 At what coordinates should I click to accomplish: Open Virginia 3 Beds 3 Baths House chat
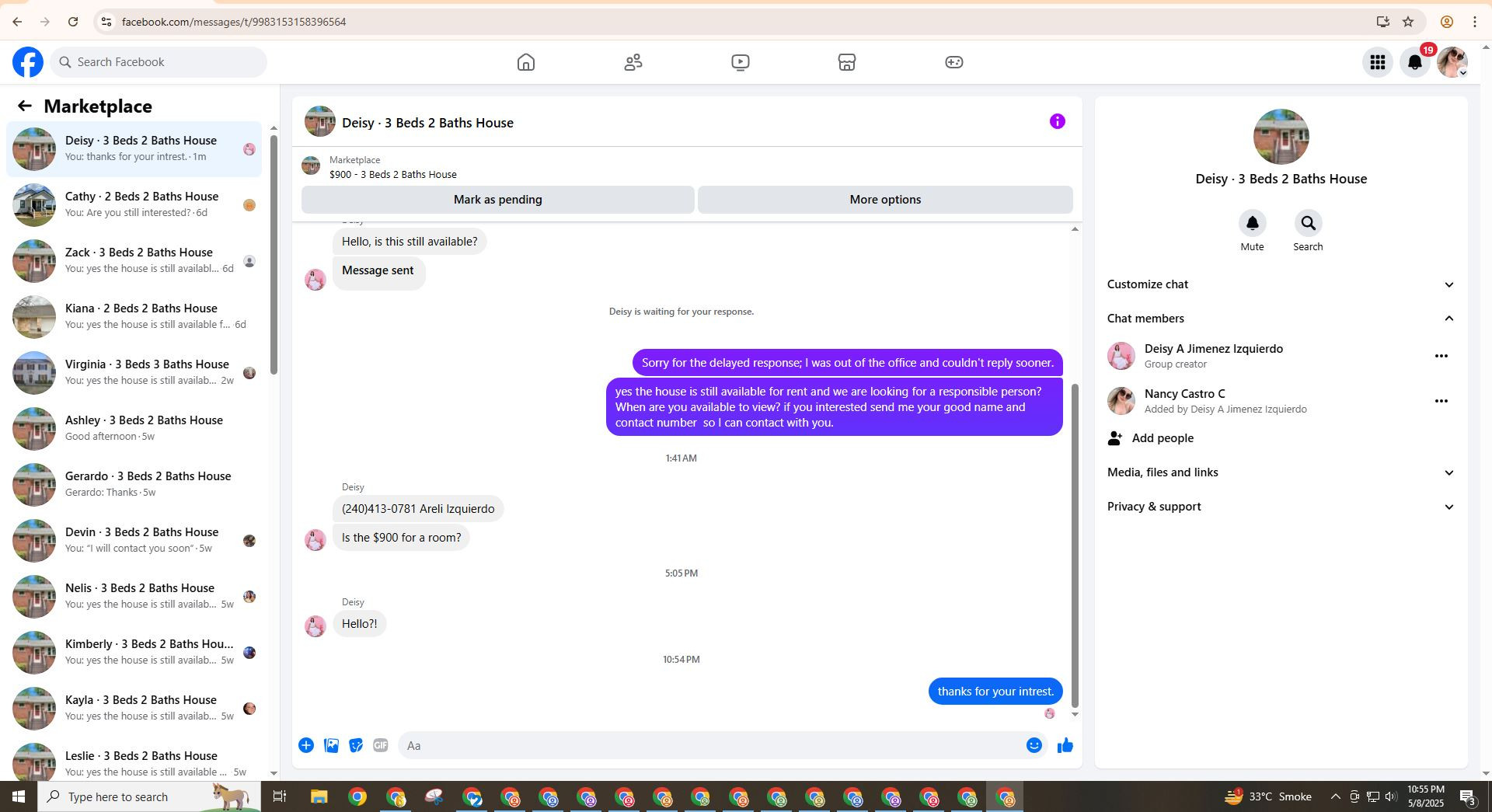(134, 373)
